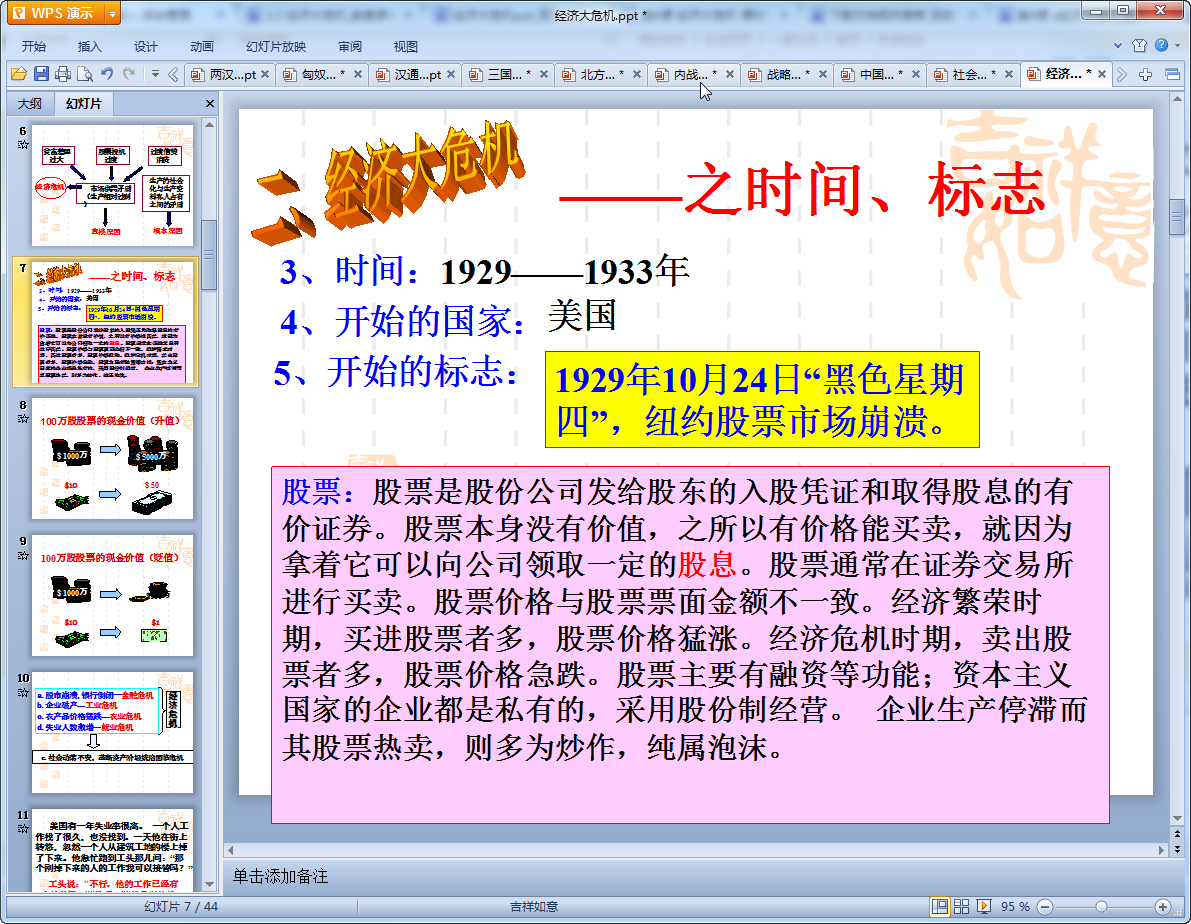Switch to the 大纲 outline tab
The image size is (1191, 924).
click(x=30, y=103)
